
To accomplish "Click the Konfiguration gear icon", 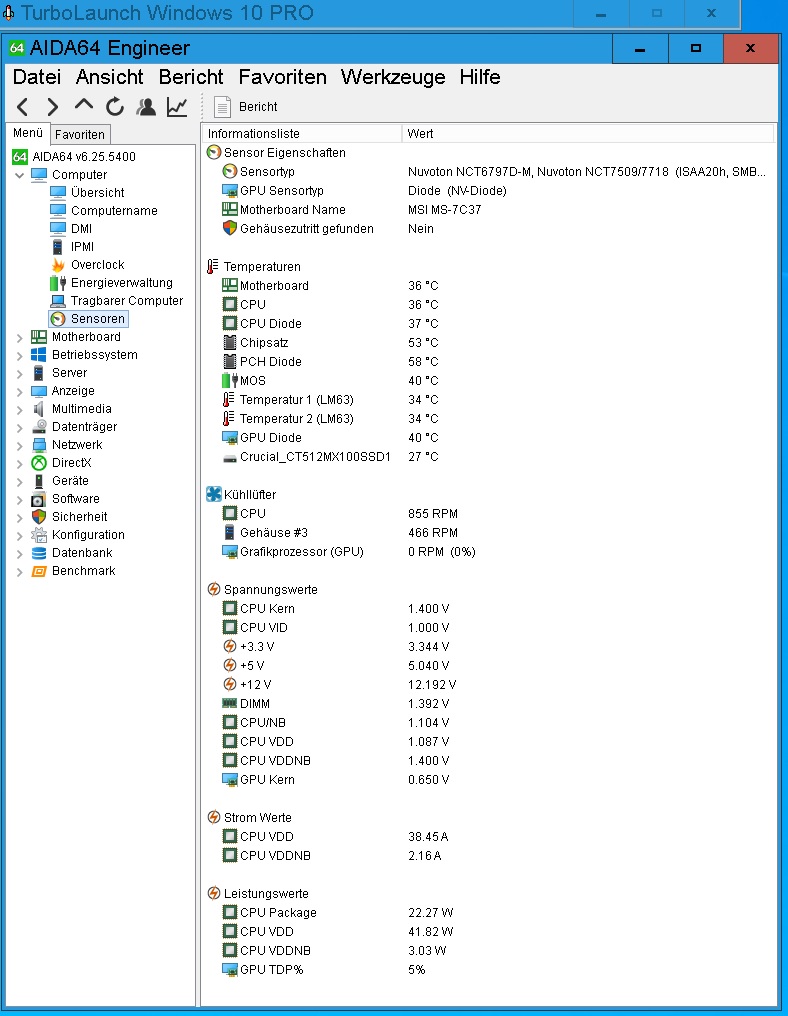I will [x=39, y=535].
